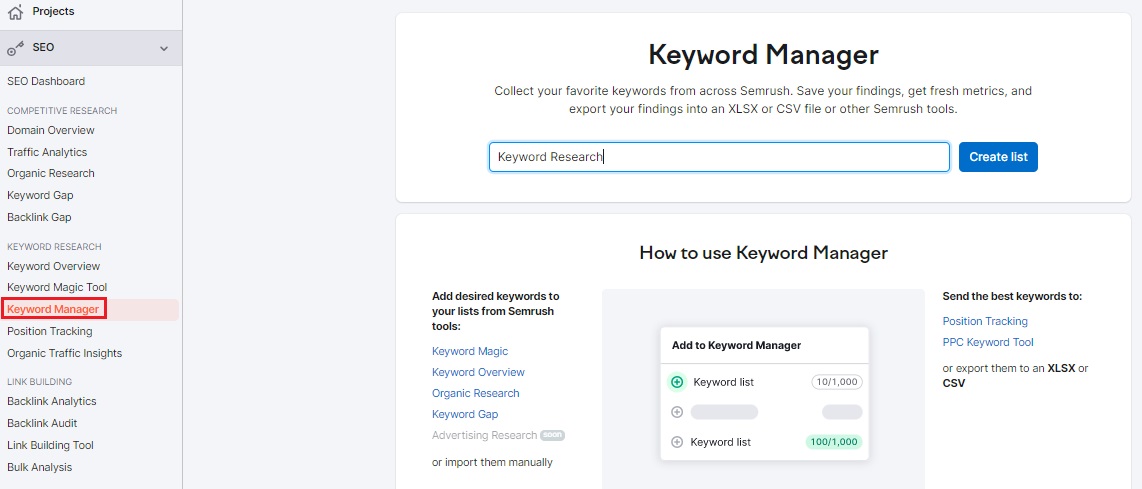Collapse the SEO section chevron

point(164,49)
